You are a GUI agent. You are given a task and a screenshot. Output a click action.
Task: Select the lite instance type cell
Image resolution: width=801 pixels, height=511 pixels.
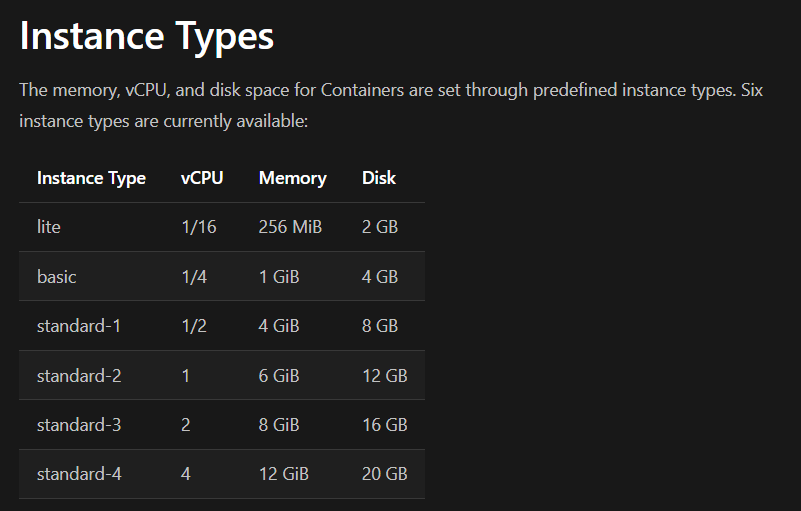(x=49, y=227)
